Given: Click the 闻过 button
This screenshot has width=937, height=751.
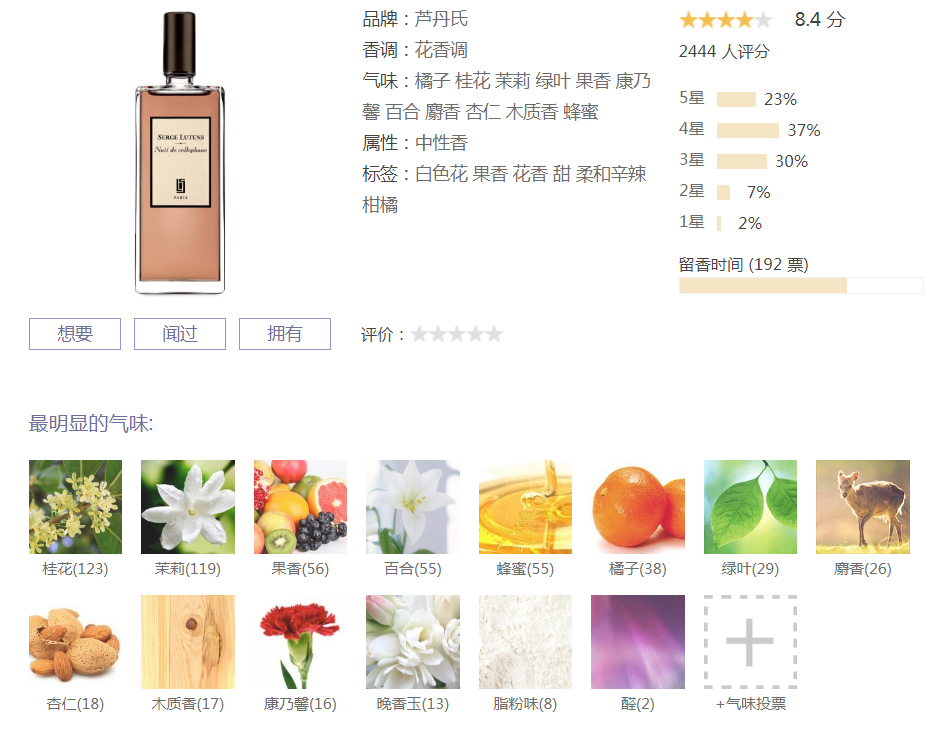Looking at the screenshot, I should pos(180,333).
